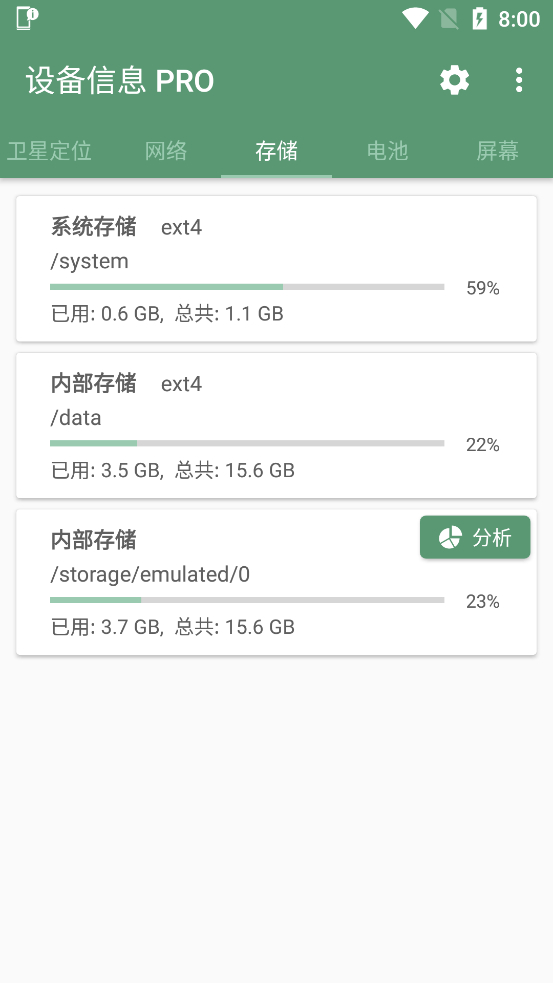Tap the /storage/emulated/0 usage progress bar
The image size is (553, 983).
[x=247, y=600]
